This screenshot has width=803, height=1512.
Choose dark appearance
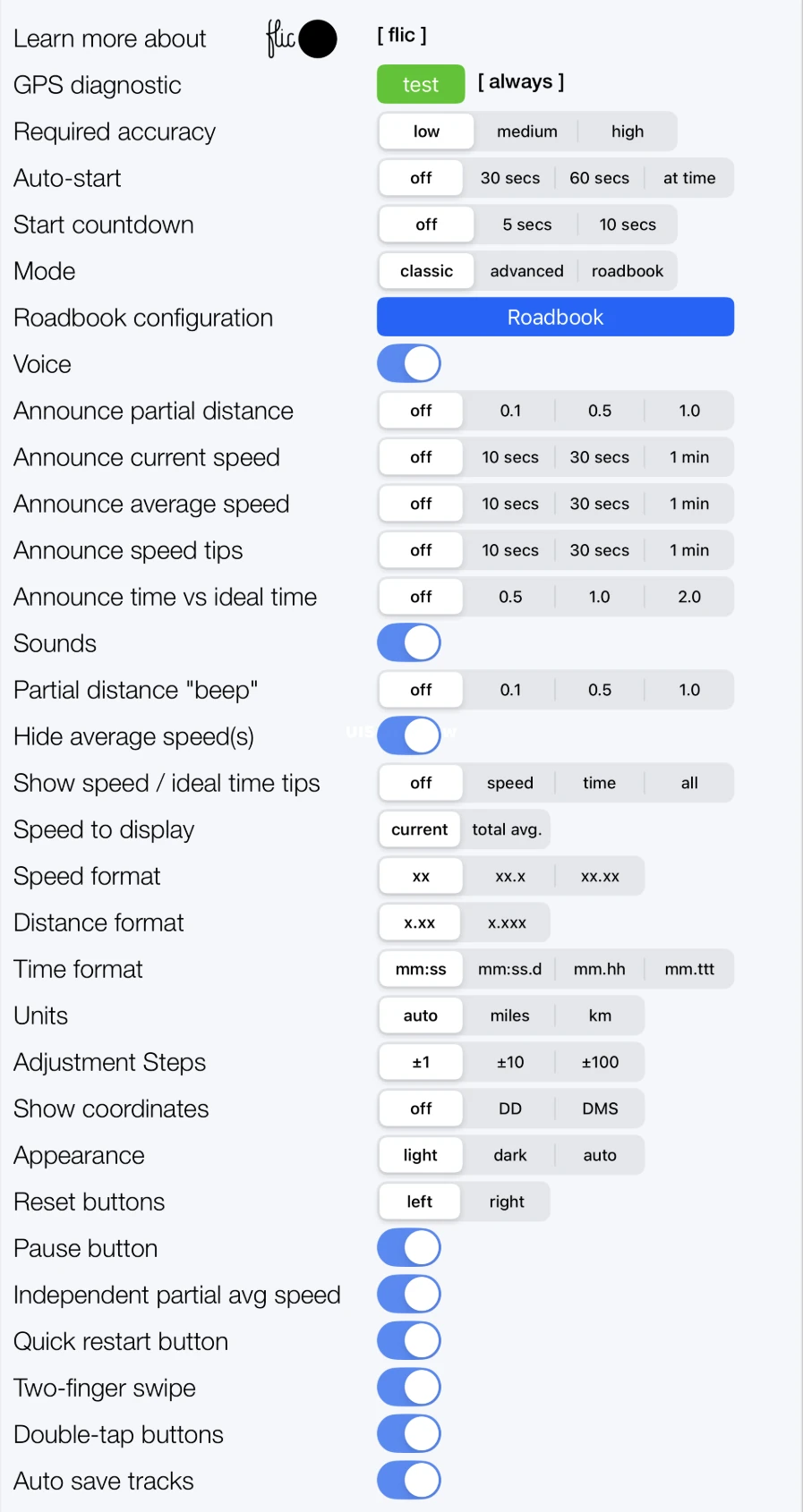pos(509,1155)
